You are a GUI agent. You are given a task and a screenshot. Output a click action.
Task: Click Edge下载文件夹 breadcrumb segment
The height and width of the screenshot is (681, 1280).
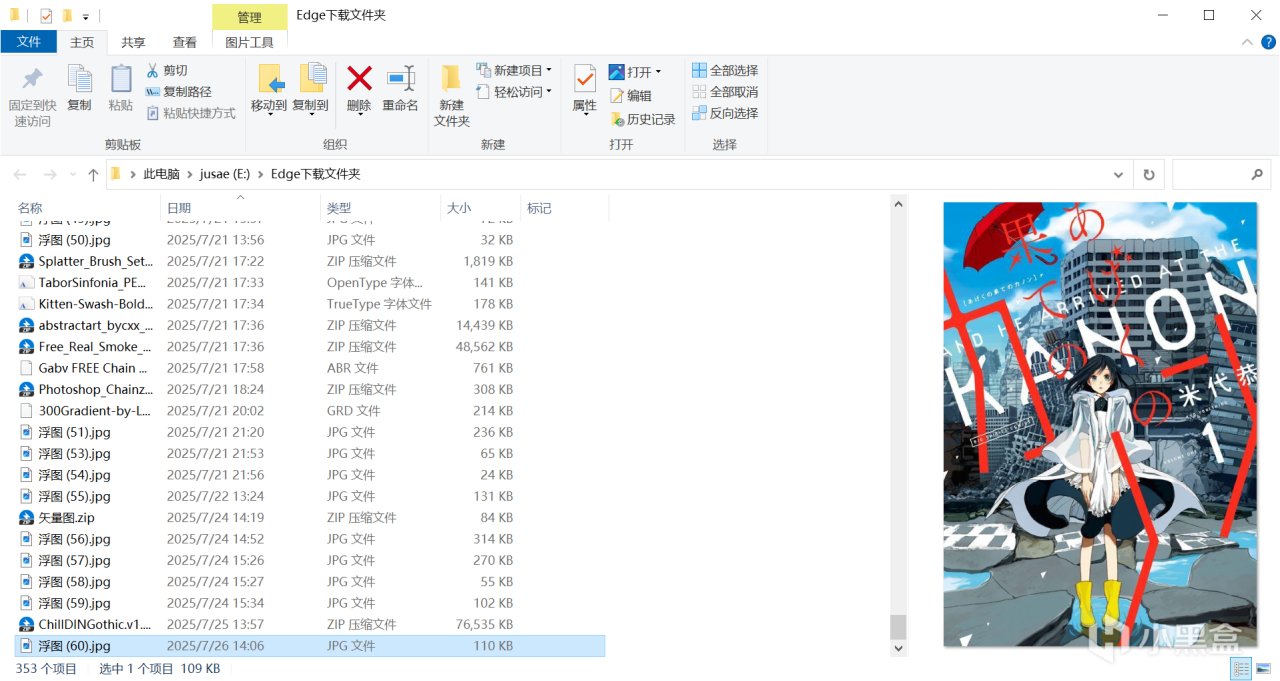315,174
